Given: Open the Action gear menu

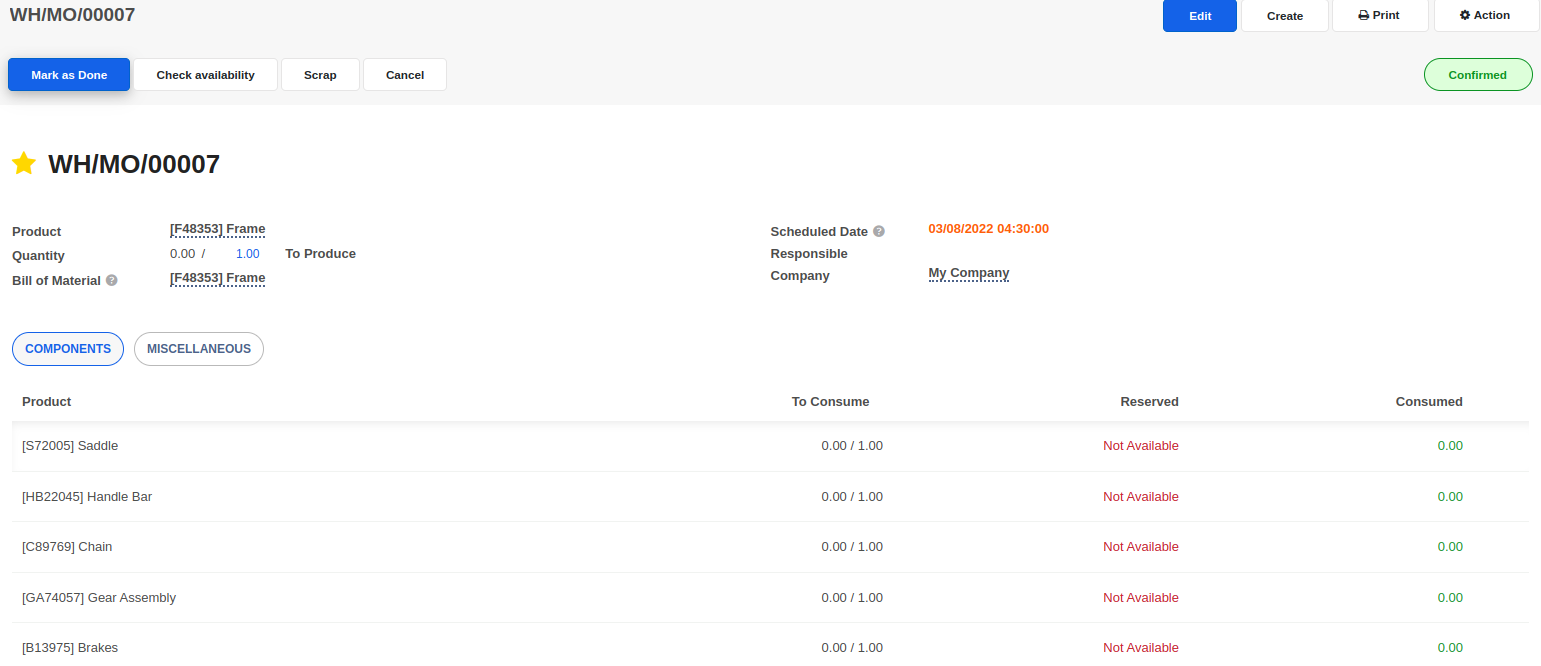Looking at the screenshot, I should point(1485,16).
